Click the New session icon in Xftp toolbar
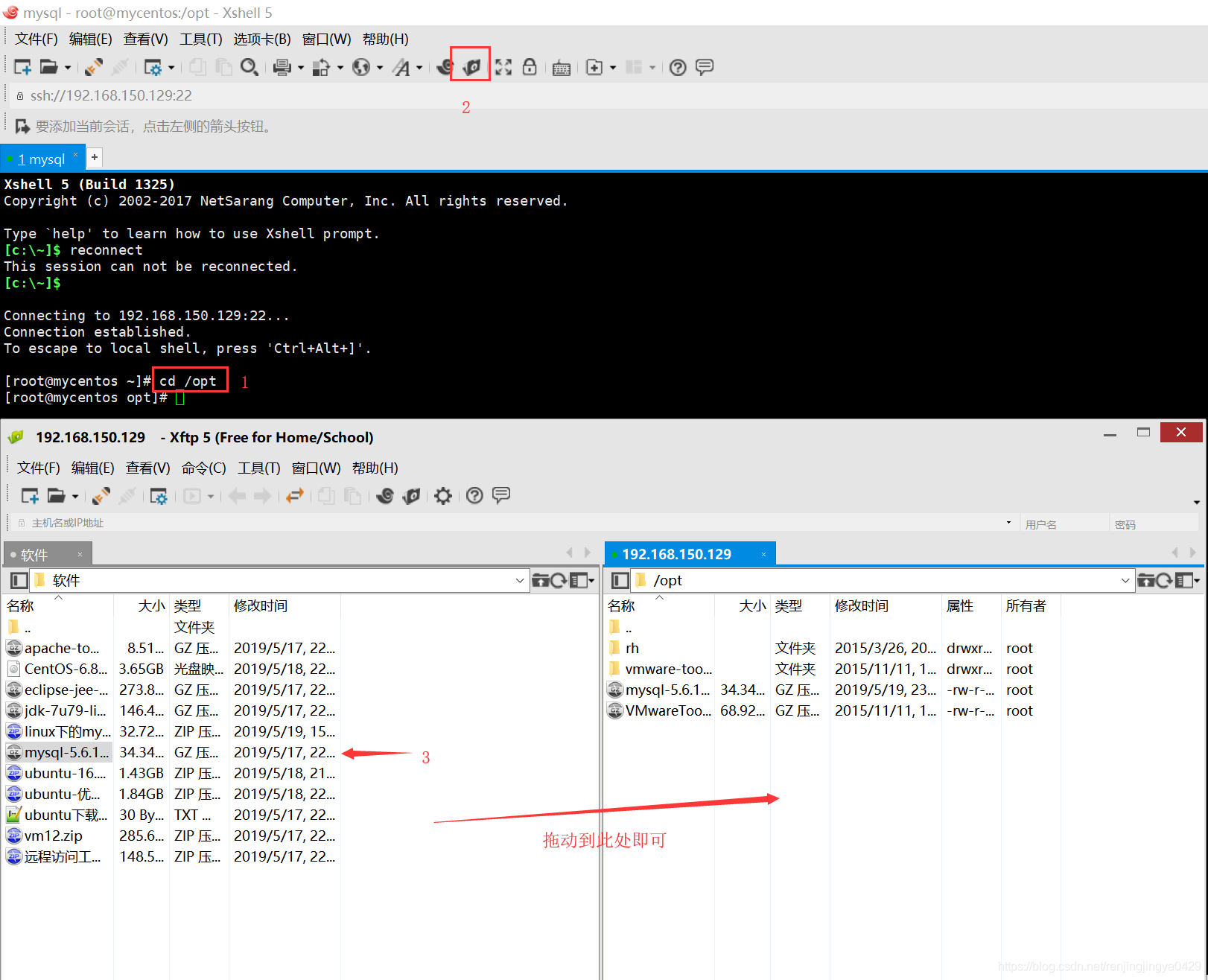 pos(30,496)
